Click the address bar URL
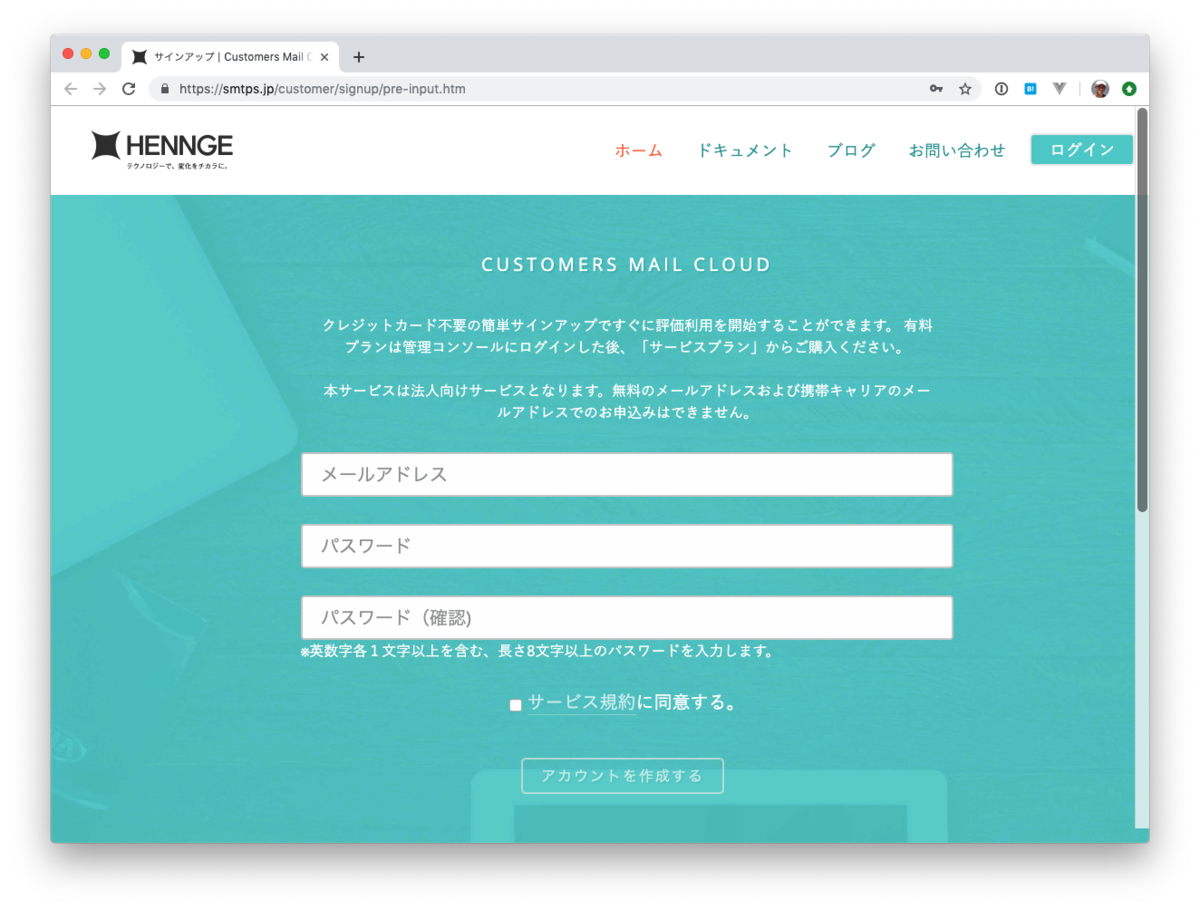 pyautogui.click(x=322, y=89)
